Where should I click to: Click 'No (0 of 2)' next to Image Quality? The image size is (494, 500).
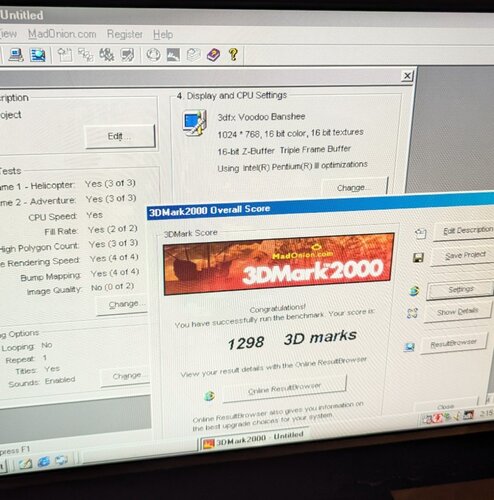(x=113, y=287)
